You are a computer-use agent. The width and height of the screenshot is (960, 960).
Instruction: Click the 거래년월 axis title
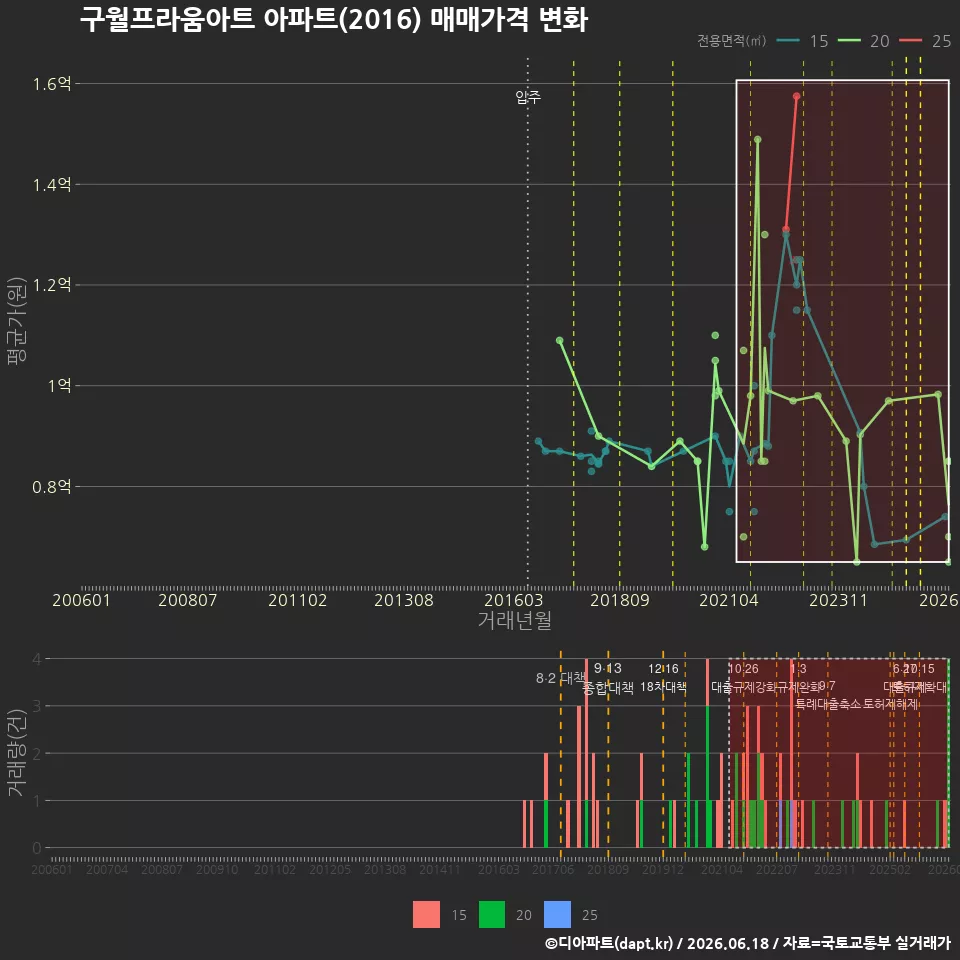tap(514, 620)
